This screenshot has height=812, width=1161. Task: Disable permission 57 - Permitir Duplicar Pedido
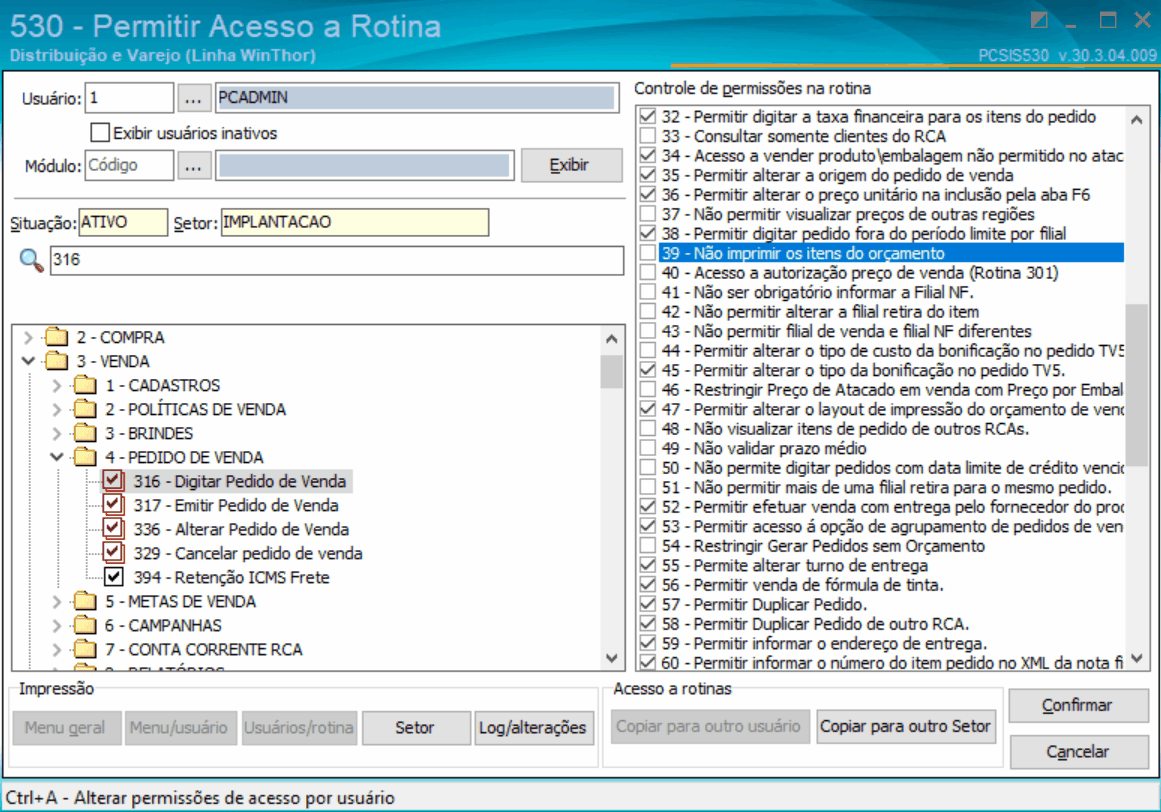(648, 604)
